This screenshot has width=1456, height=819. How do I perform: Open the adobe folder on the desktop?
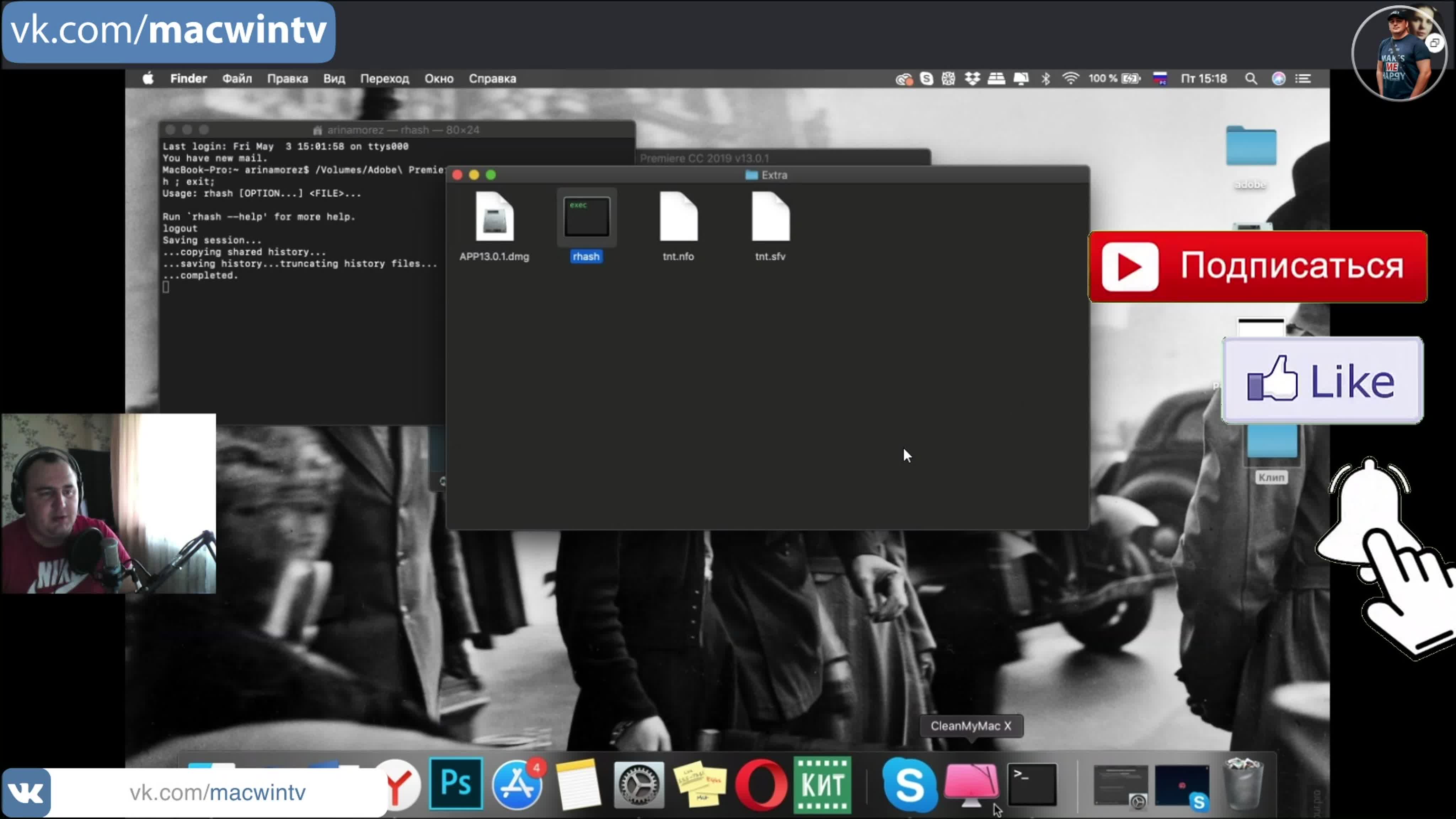[x=1250, y=157]
